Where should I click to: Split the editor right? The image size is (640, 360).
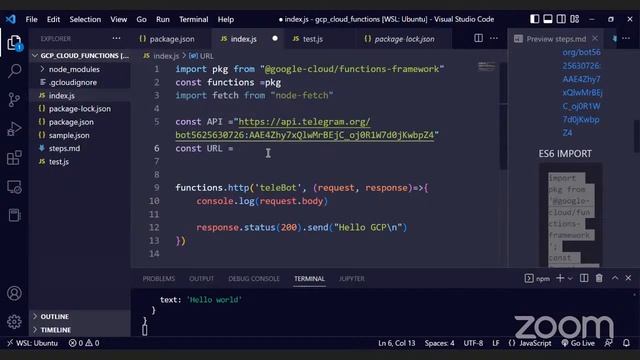coord(478,38)
